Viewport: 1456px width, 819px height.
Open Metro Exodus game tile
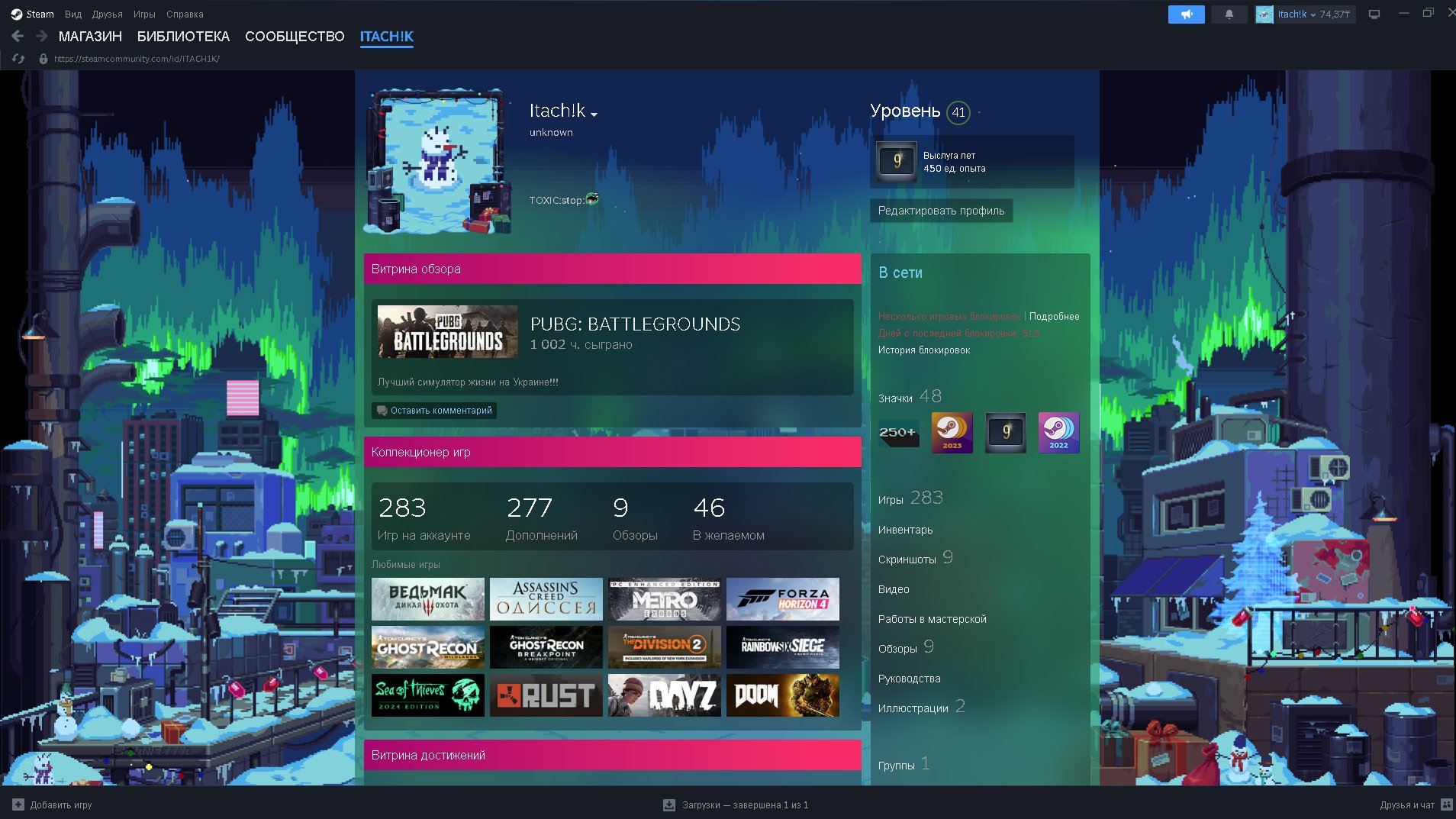pos(665,599)
